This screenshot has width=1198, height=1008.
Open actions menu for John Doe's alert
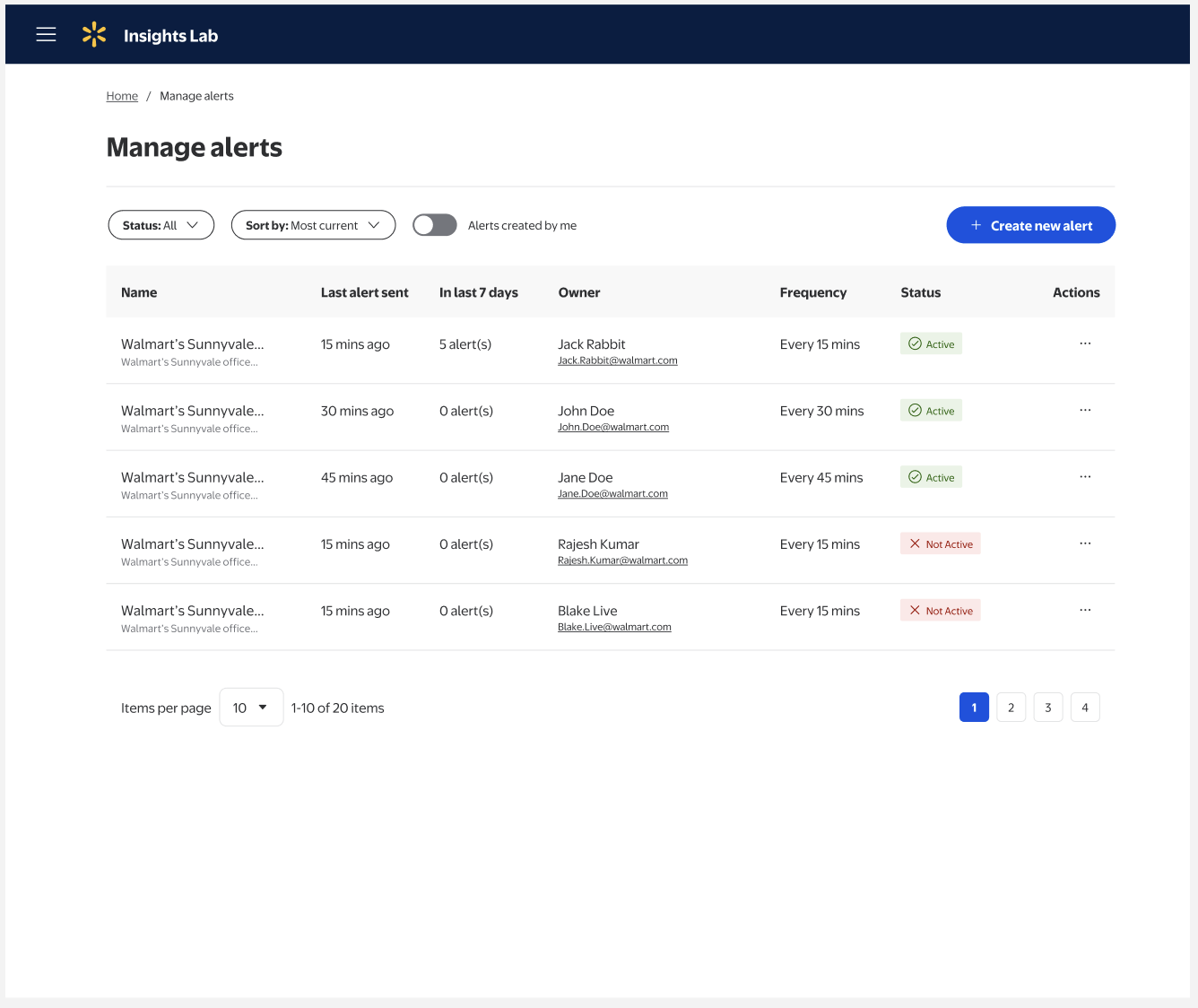(x=1085, y=410)
